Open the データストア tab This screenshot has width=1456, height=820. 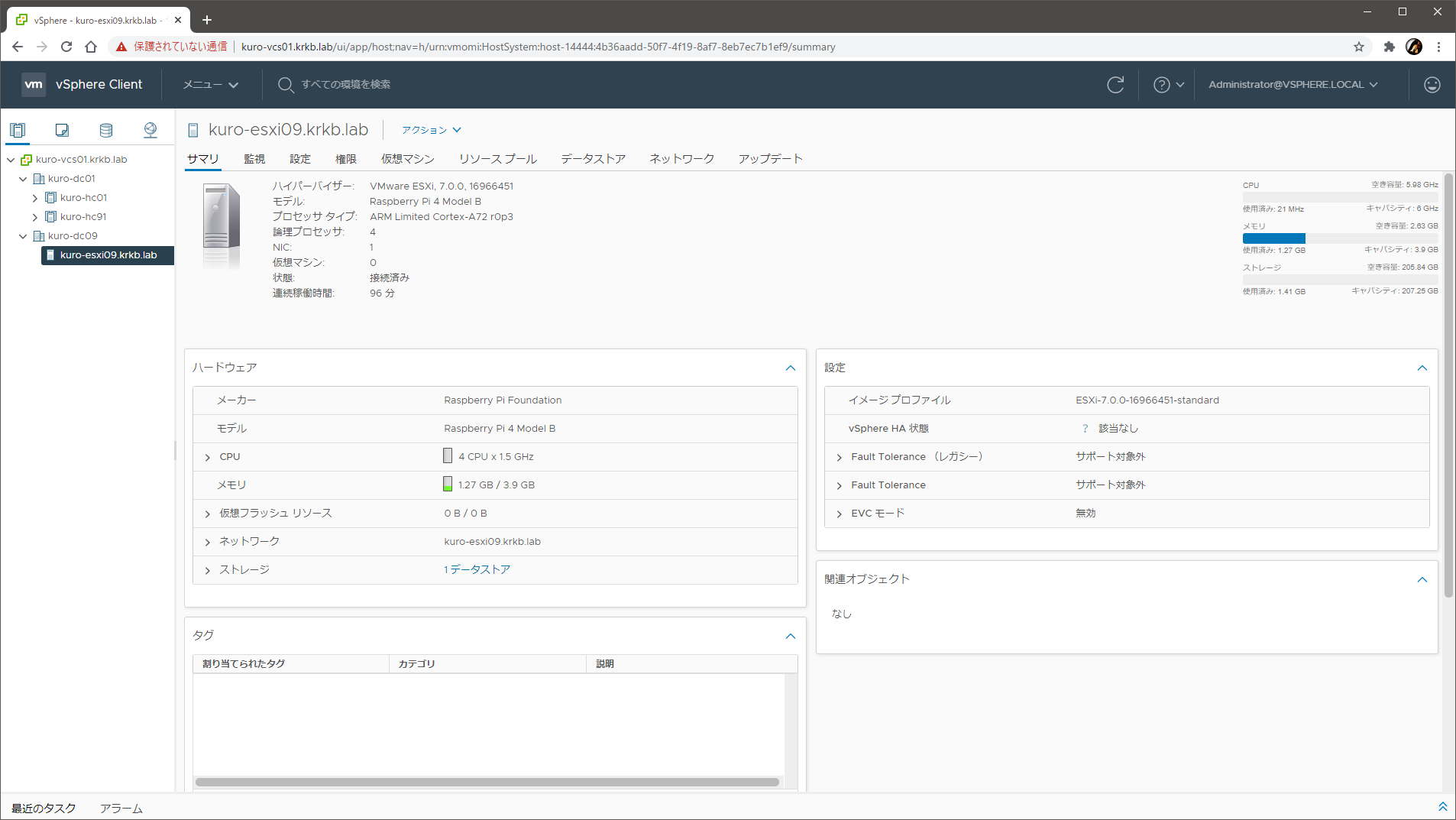pos(593,159)
